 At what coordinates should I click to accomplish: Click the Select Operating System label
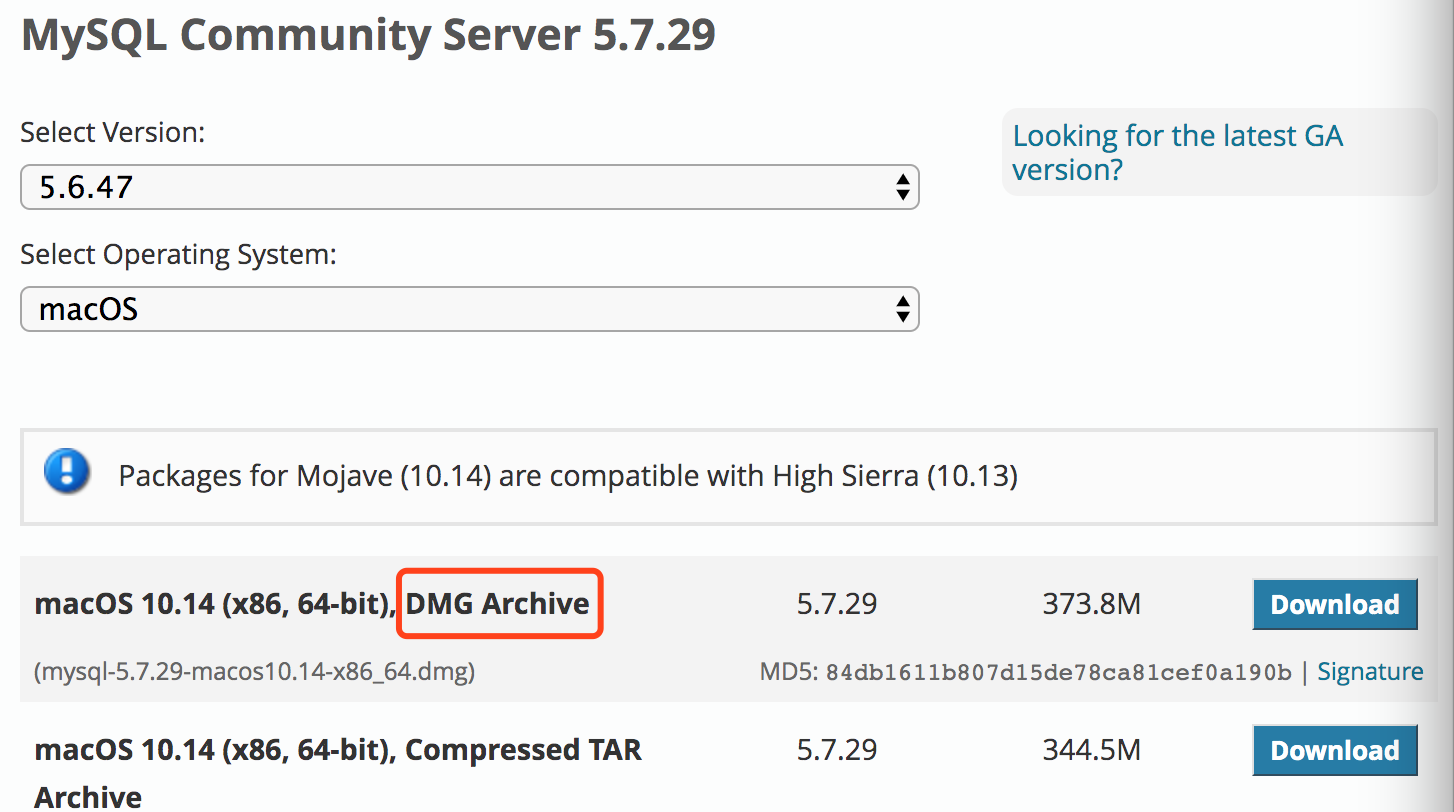coord(178,255)
